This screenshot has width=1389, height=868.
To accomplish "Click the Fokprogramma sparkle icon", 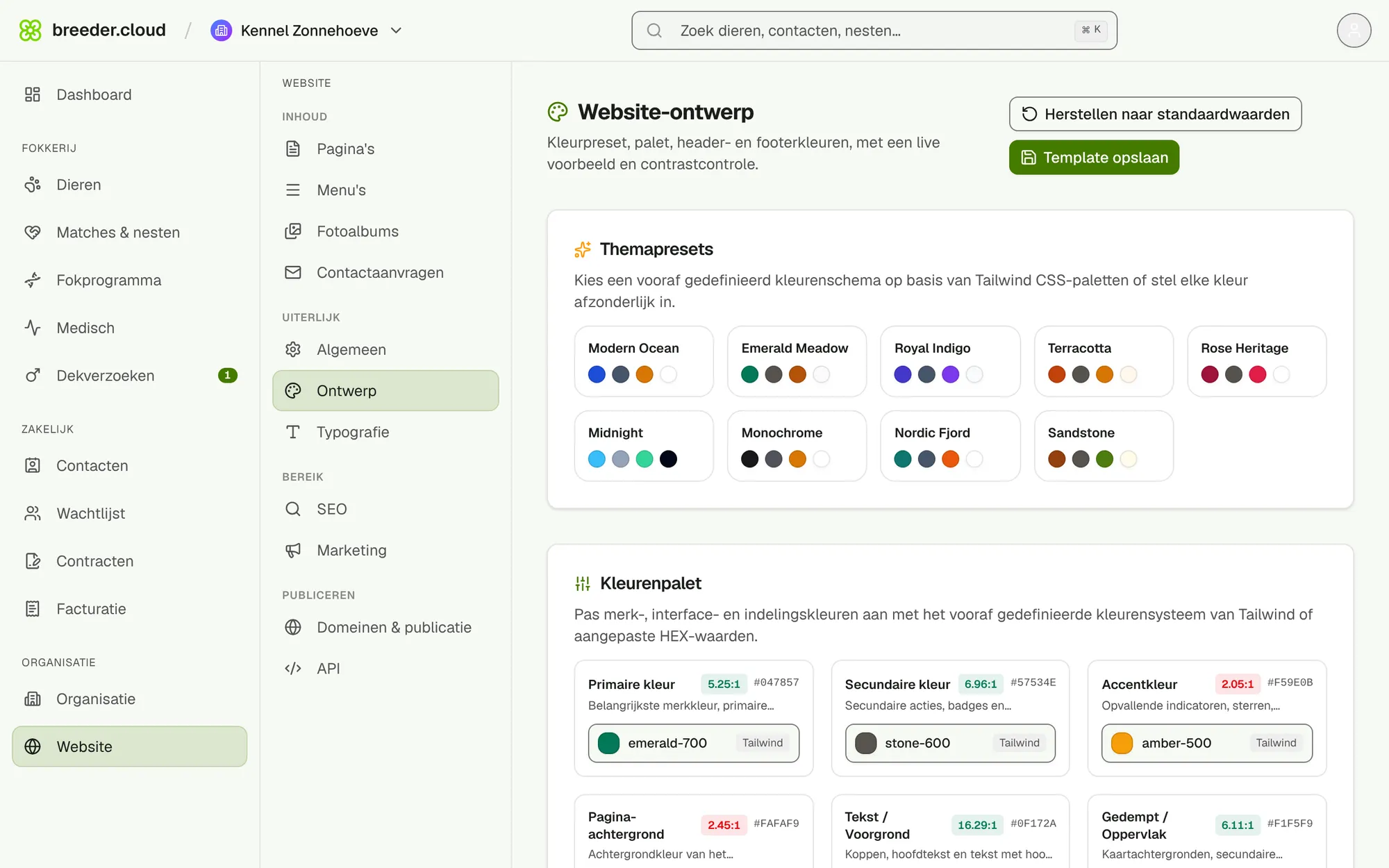I will click(33, 280).
